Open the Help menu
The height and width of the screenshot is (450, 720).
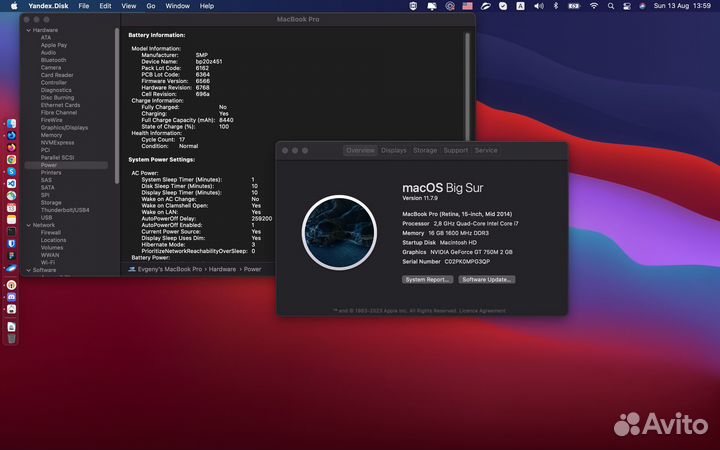[x=207, y=6]
